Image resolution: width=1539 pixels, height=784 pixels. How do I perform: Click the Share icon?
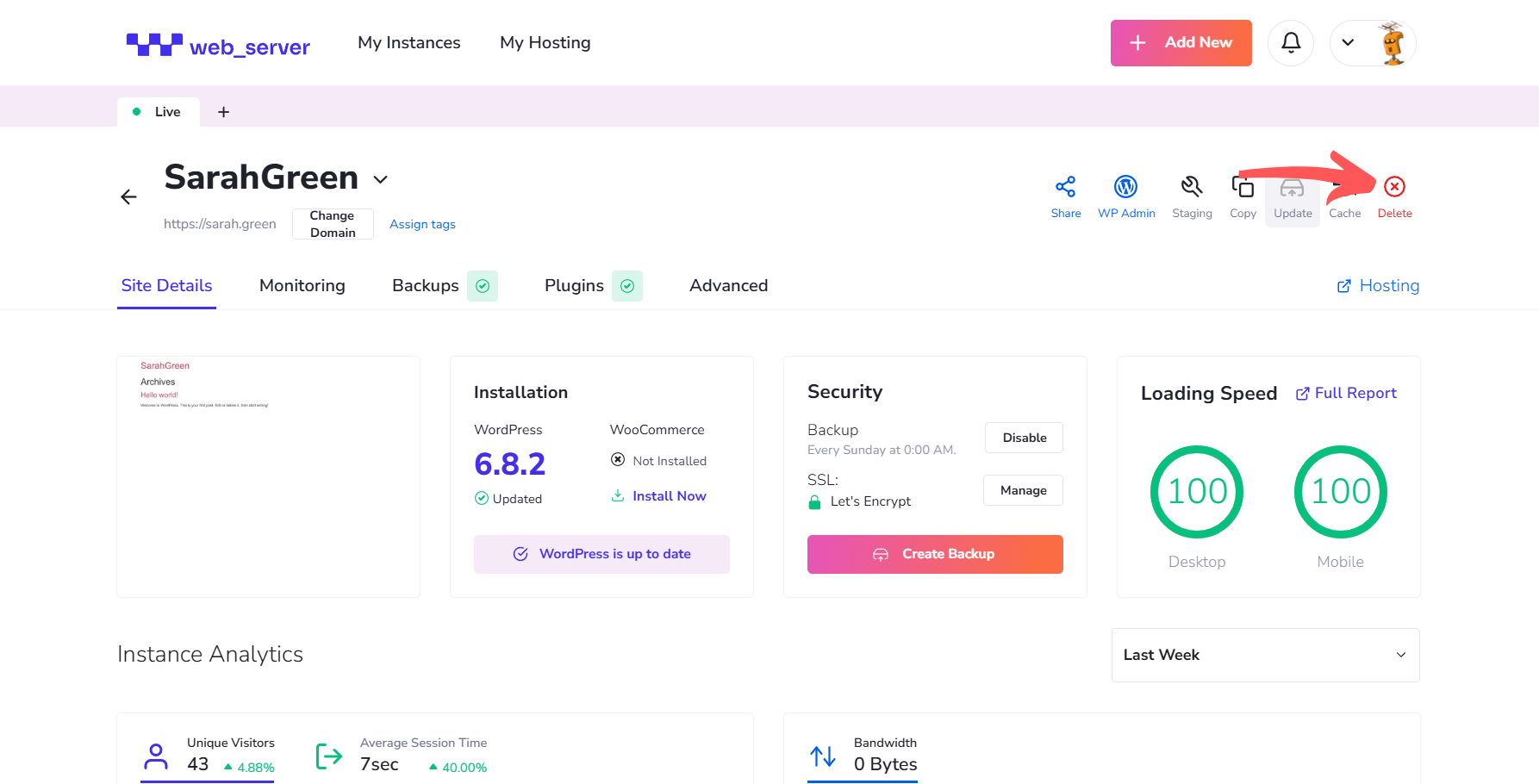tap(1066, 187)
